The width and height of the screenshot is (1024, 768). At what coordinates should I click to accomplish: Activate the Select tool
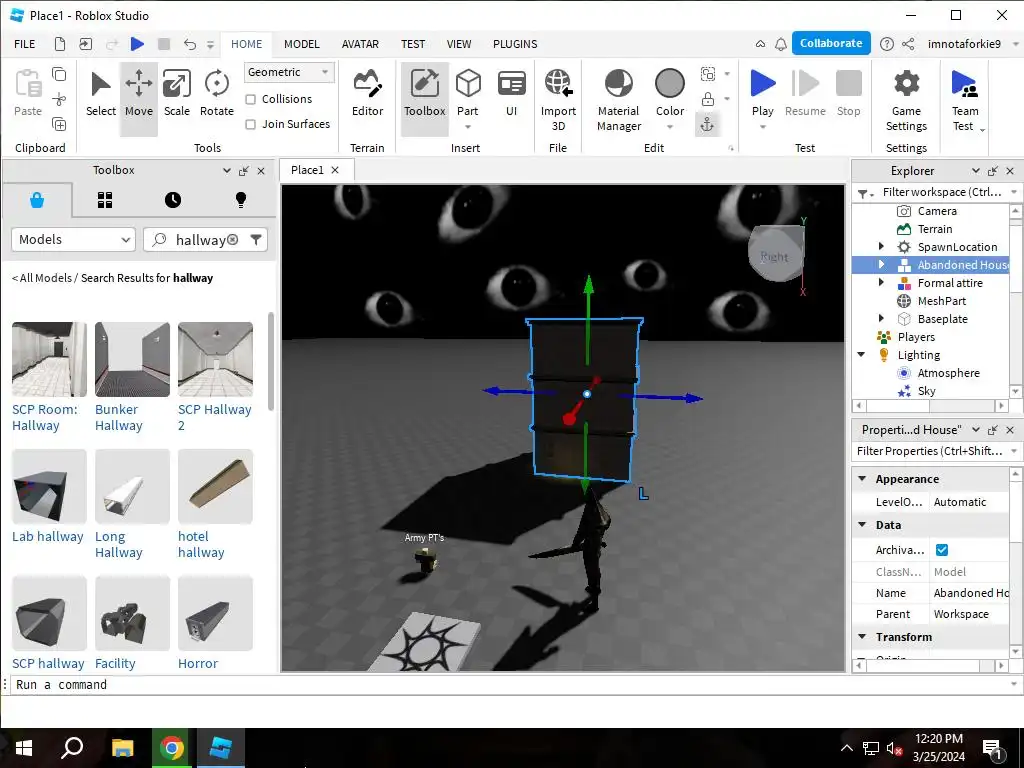click(x=101, y=95)
